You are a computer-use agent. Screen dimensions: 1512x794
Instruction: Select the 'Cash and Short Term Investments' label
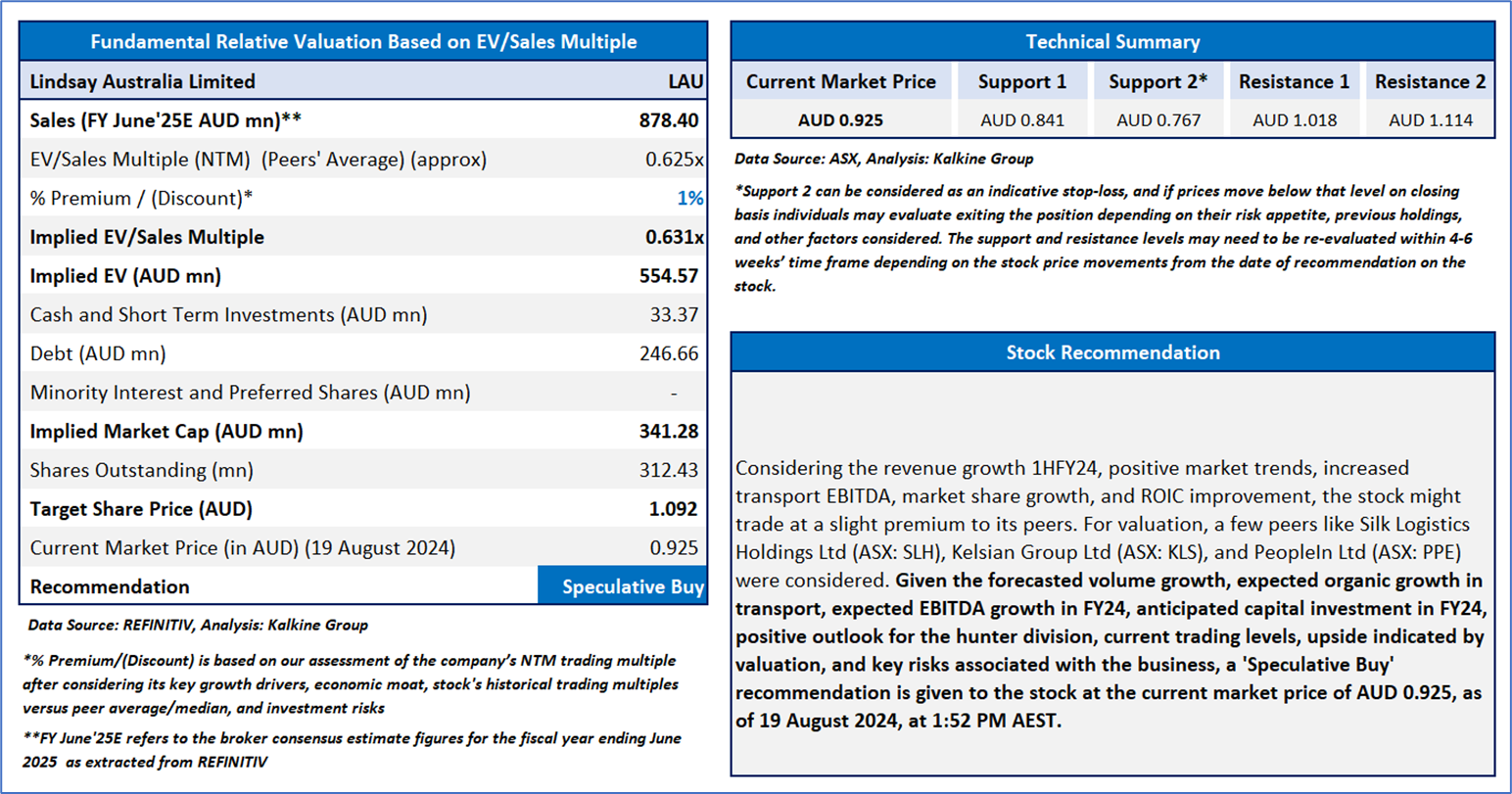[x=228, y=314]
